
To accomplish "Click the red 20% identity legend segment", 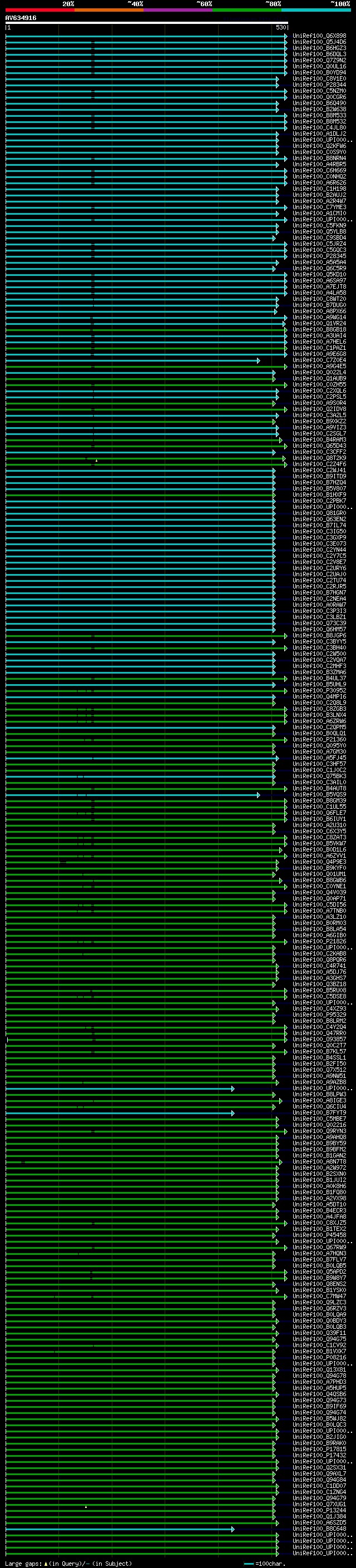I will (x=40, y=10).
